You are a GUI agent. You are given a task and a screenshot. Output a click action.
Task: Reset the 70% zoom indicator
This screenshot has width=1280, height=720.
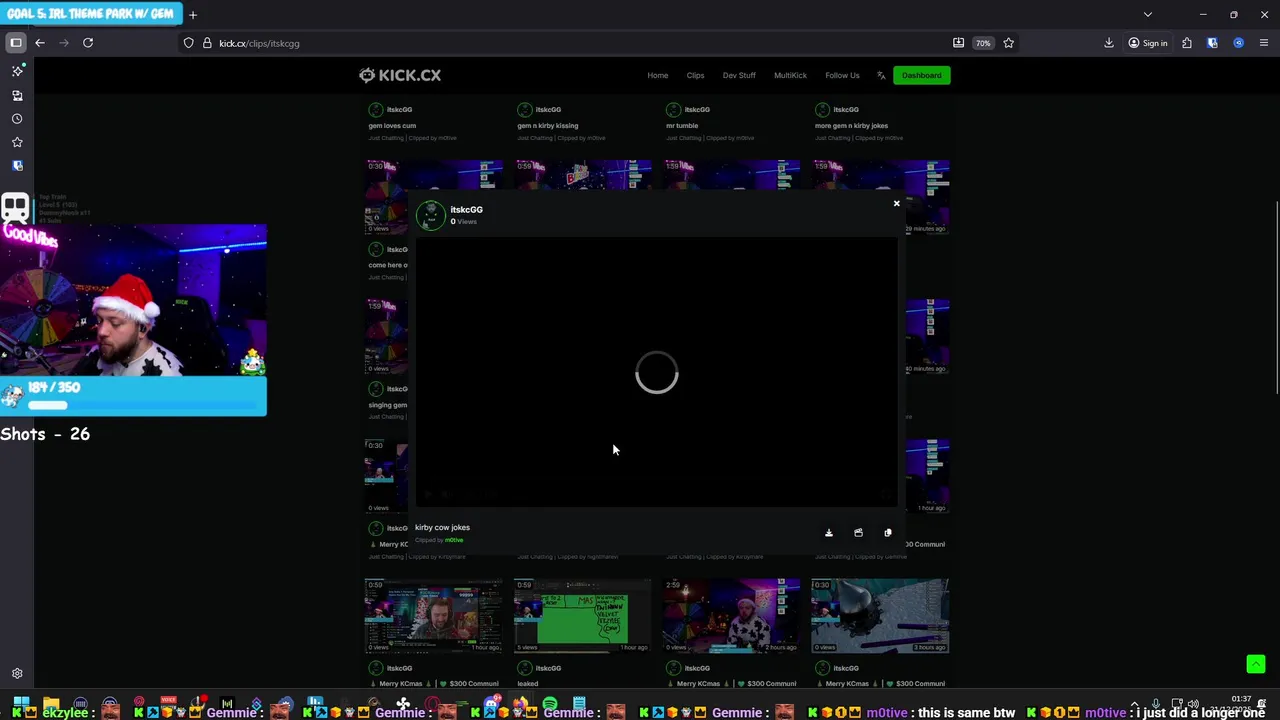983,43
